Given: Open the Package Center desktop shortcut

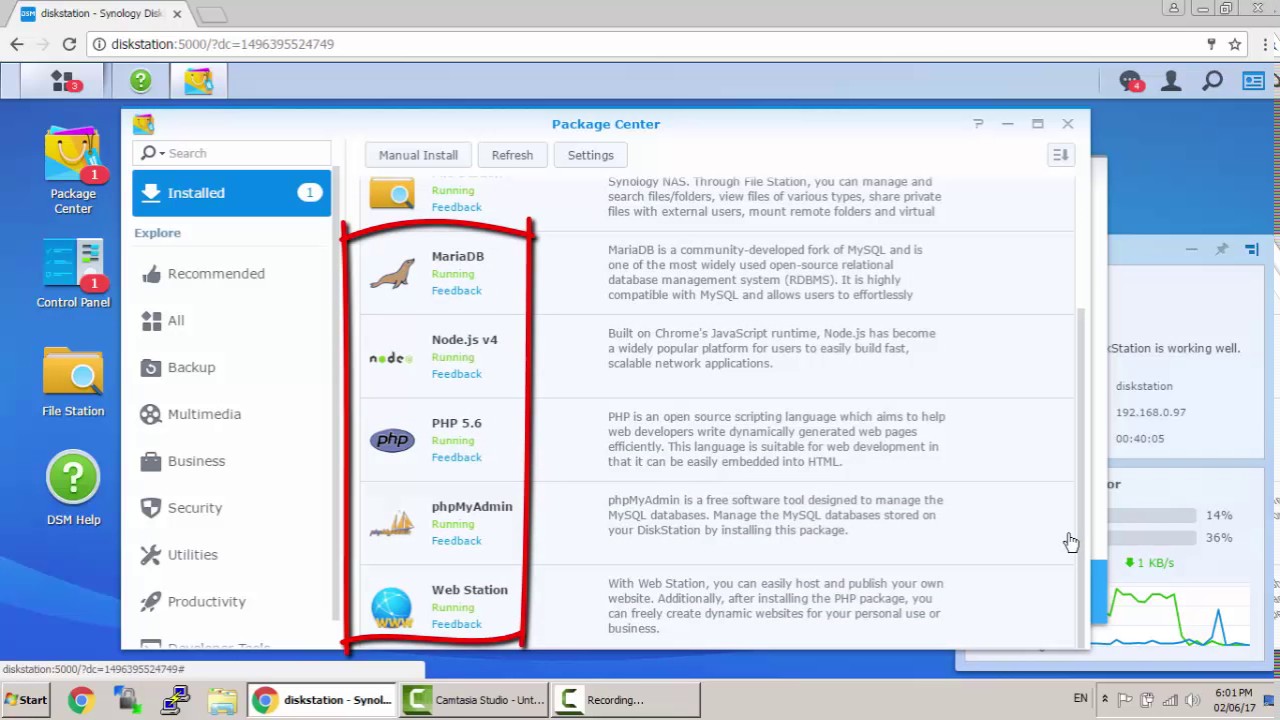Looking at the screenshot, I should 73,171.
